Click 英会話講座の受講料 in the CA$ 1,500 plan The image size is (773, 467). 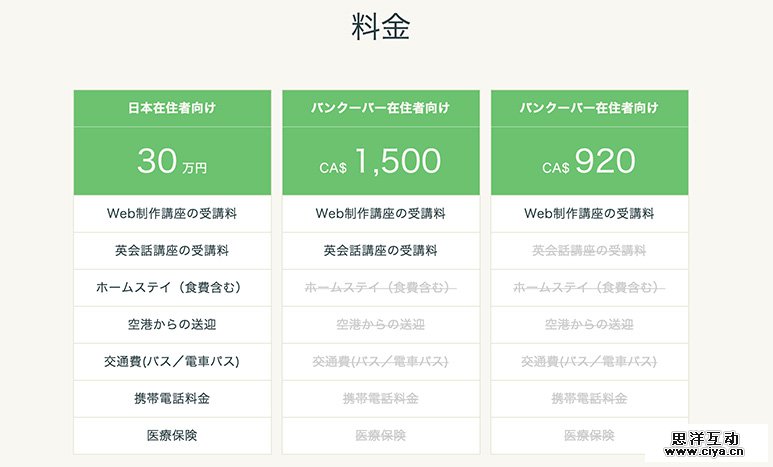tap(381, 250)
